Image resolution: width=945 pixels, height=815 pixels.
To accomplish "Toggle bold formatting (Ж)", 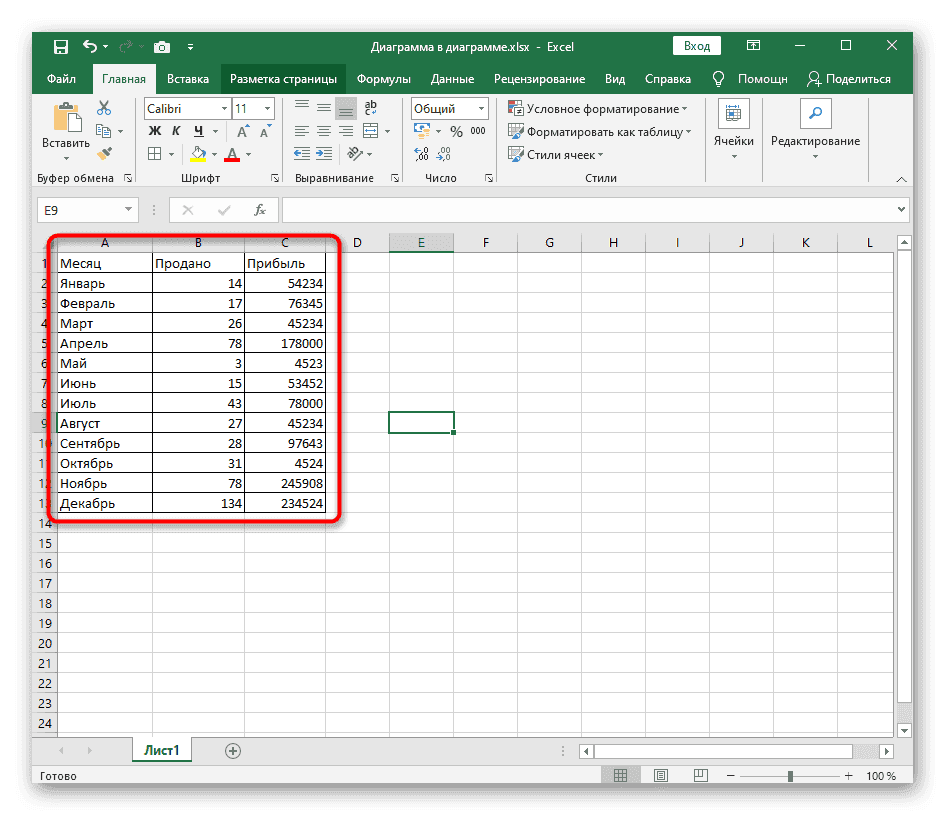I will (x=155, y=131).
